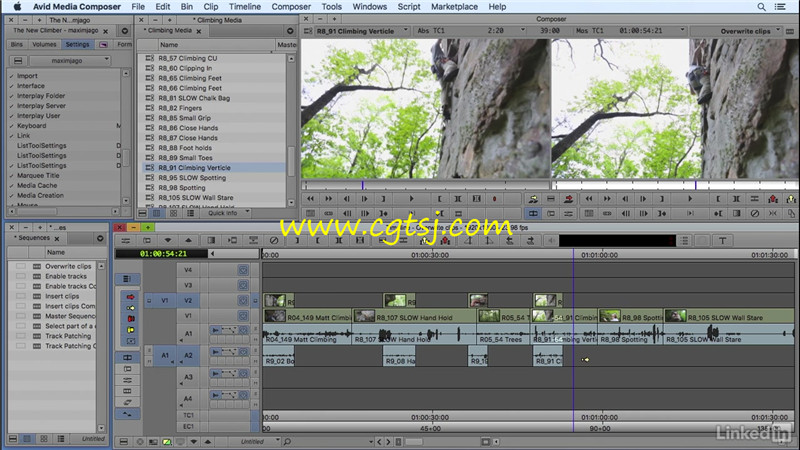The width and height of the screenshot is (800, 450).
Task: Select red Lift/Overwrite segment mode in timeline palette
Action: (131, 296)
